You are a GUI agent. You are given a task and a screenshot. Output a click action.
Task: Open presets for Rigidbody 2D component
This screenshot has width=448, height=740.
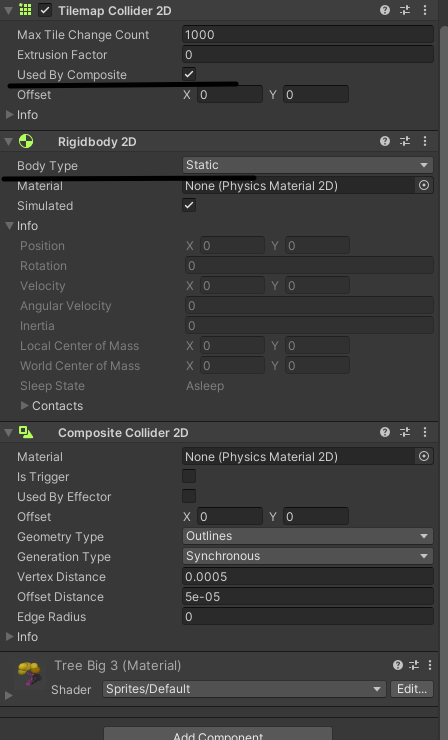405,141
